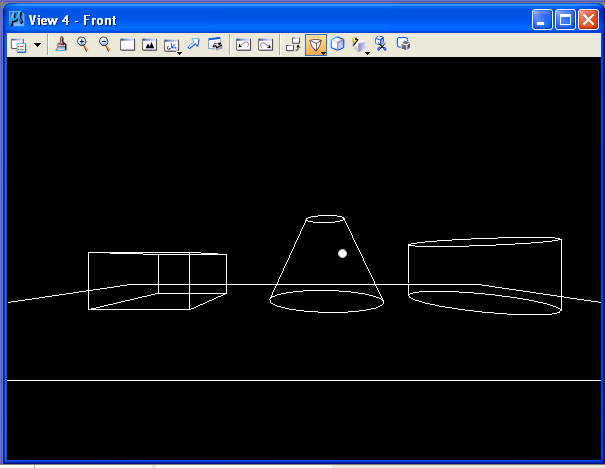The image size is (605, 468).
Task: Toggle the Clip Volume tool
Action: [381, 45]
